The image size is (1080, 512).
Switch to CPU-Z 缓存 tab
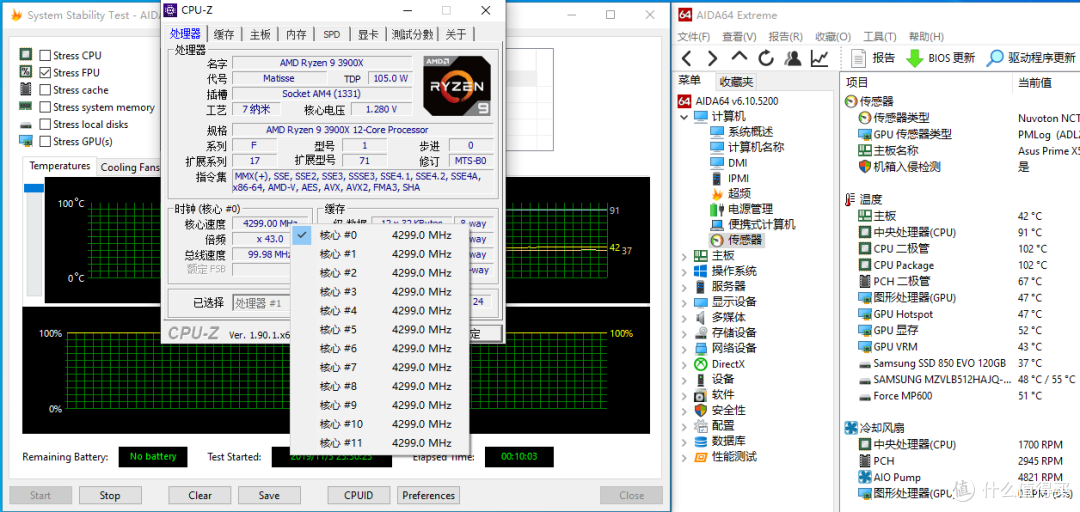tap(224, 34)
